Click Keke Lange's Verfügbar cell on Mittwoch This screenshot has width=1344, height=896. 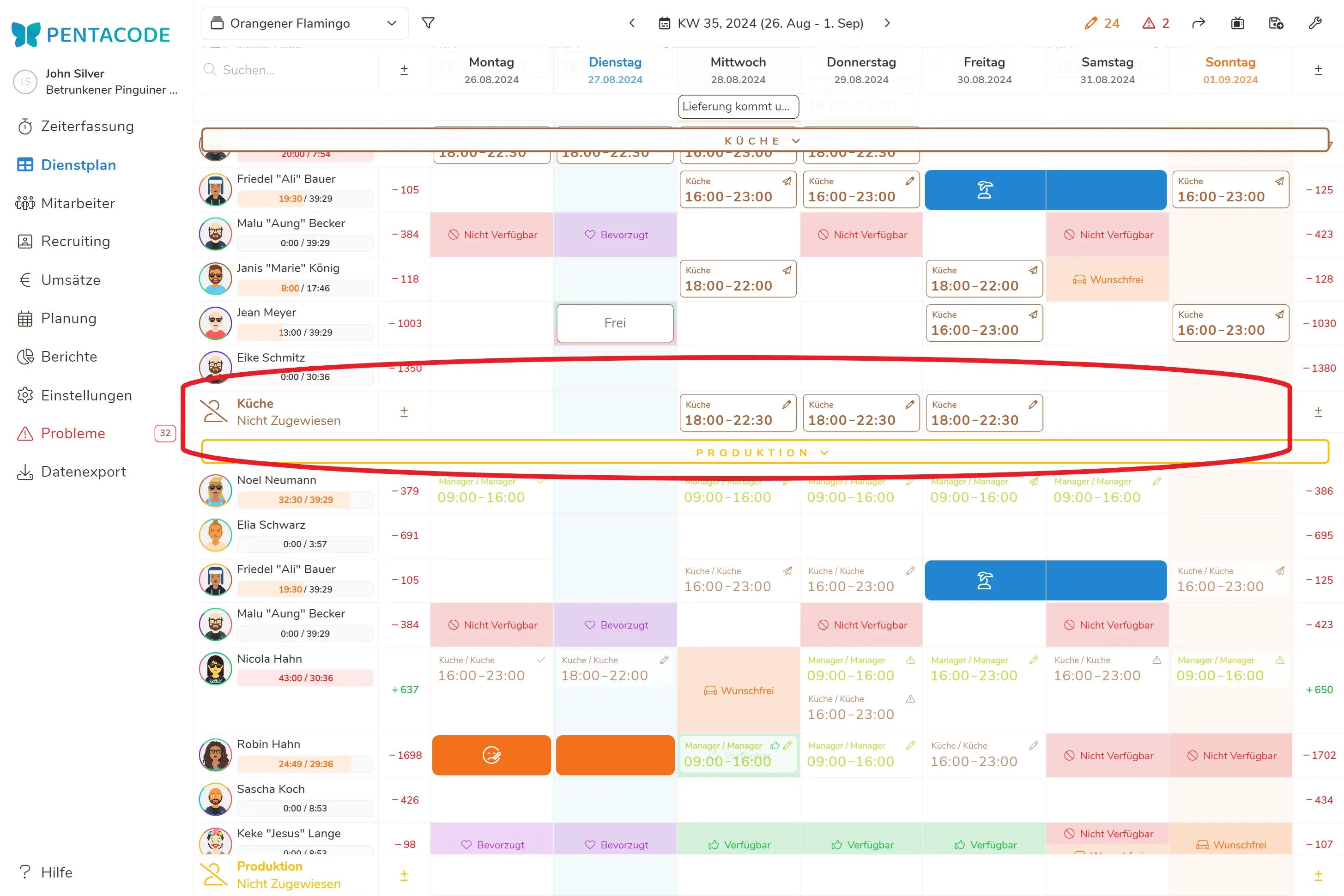739,844
